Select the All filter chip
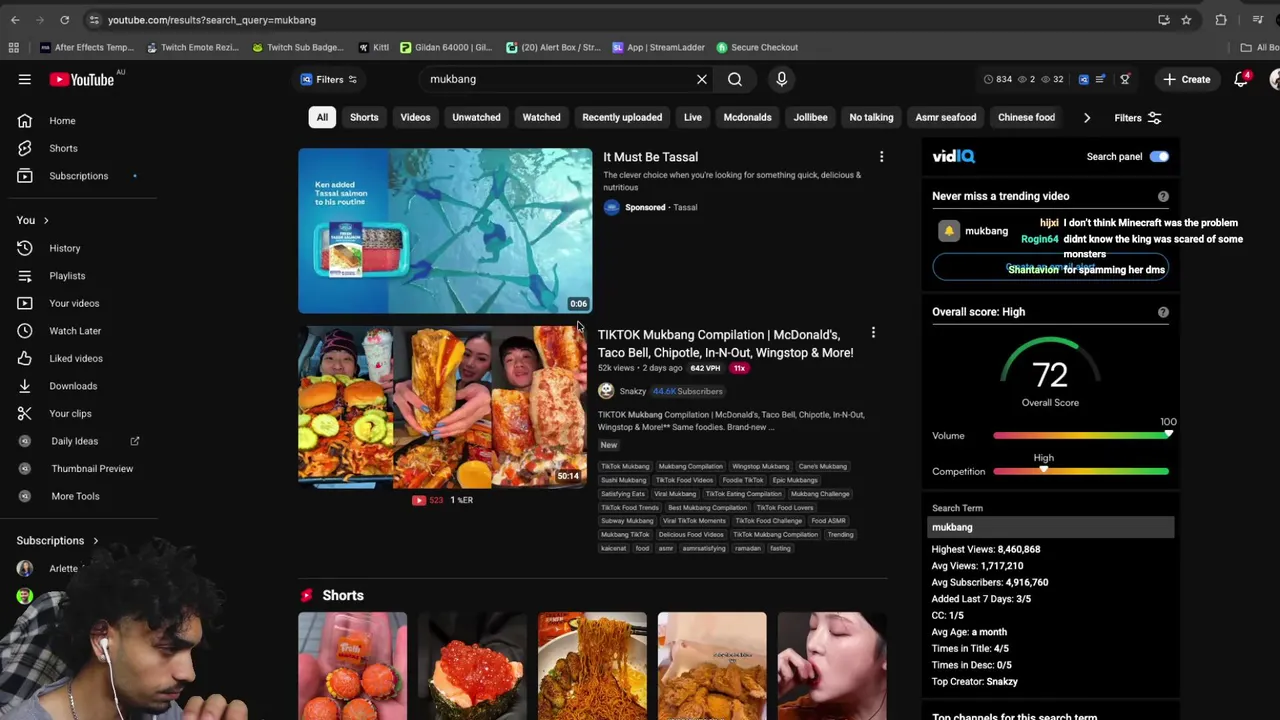 point(322,118)
